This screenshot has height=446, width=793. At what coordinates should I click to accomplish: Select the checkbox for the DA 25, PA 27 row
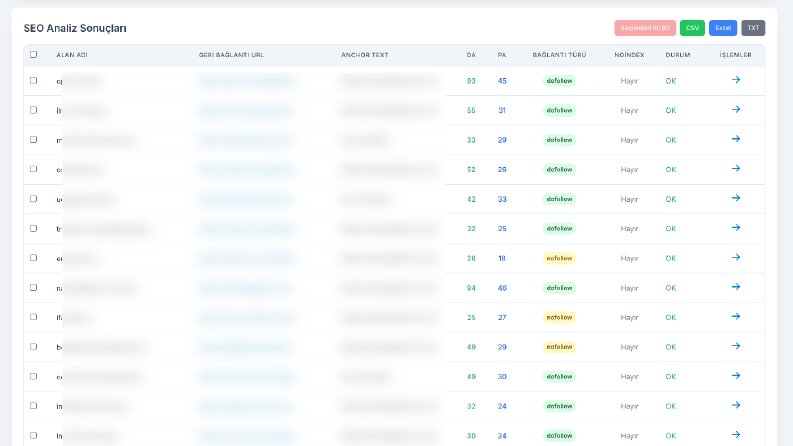tap(33, 317)
